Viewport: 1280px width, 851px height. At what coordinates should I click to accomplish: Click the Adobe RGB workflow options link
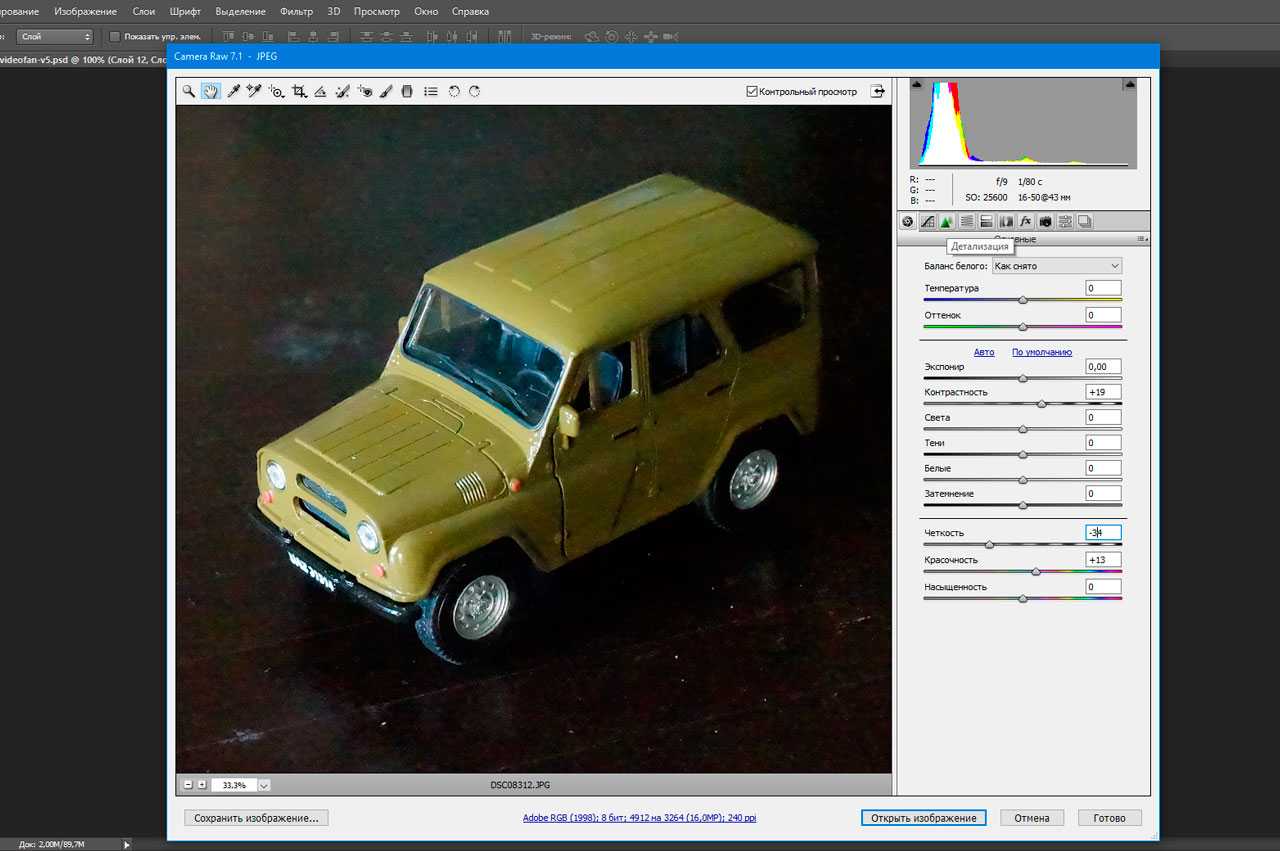point(639,818)
